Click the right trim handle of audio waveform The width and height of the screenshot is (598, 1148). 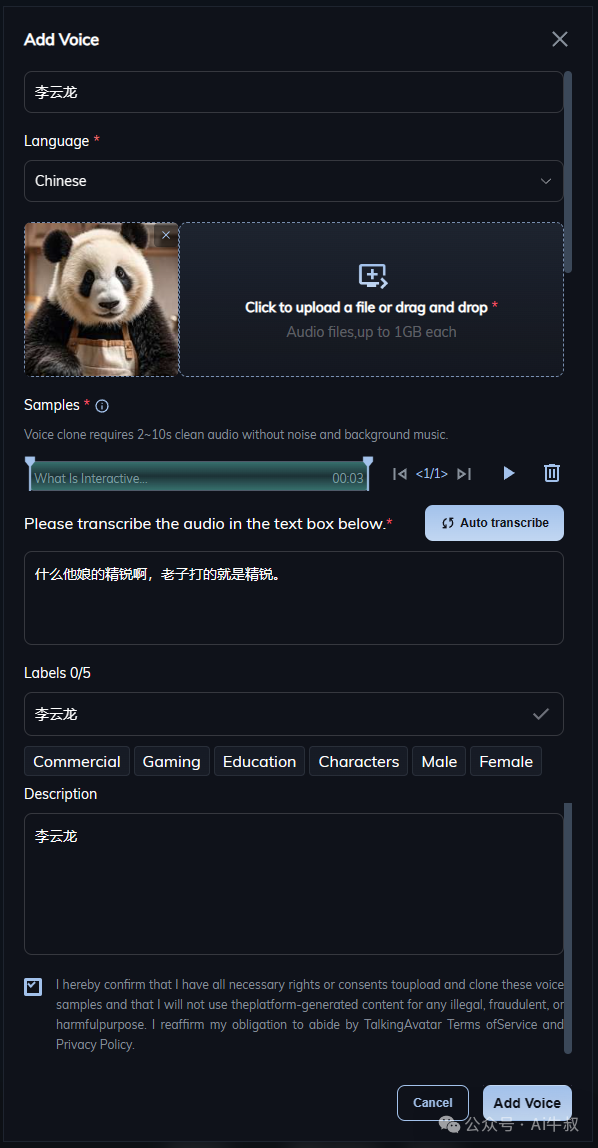368,462
